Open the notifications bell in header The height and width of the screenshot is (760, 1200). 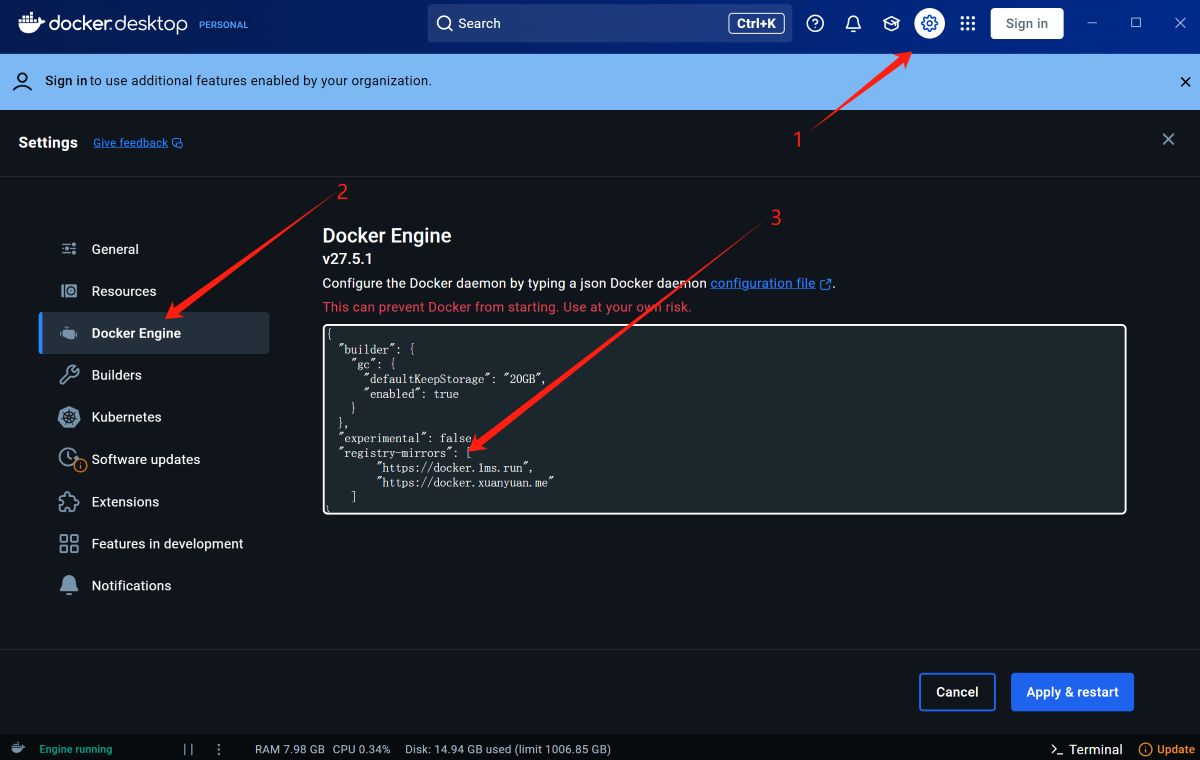click(x=853, y=24)
